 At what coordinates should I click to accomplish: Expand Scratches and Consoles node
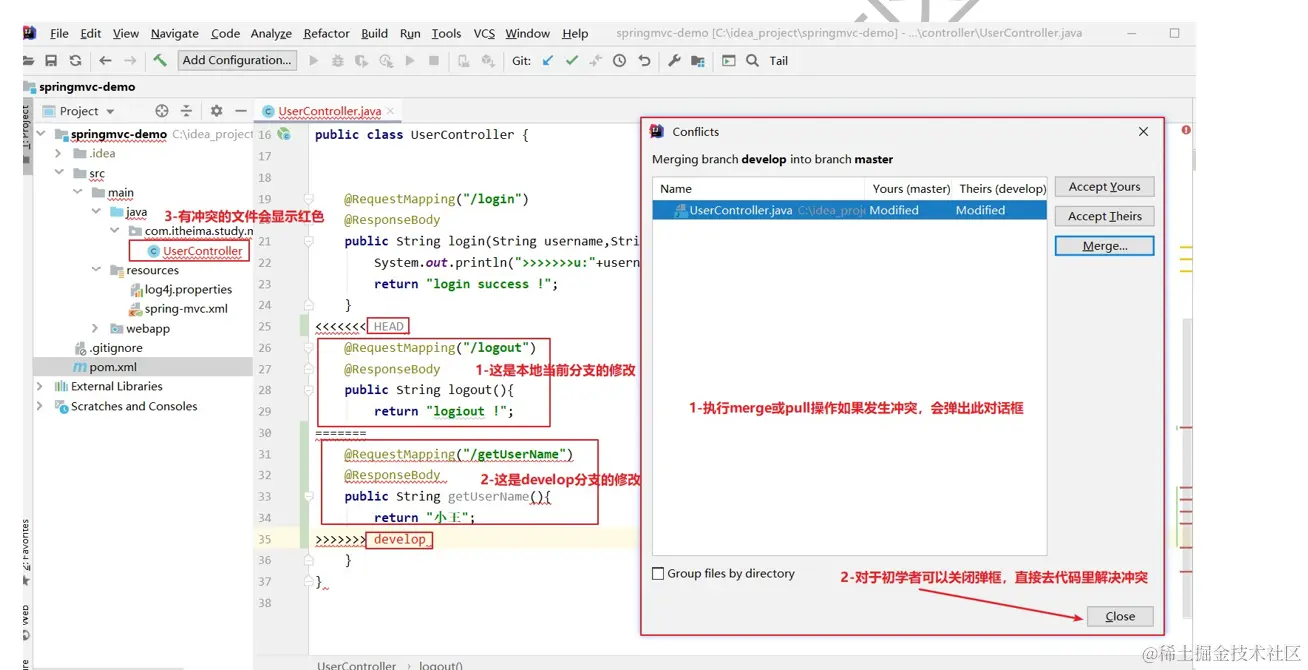tap(41, 406)
